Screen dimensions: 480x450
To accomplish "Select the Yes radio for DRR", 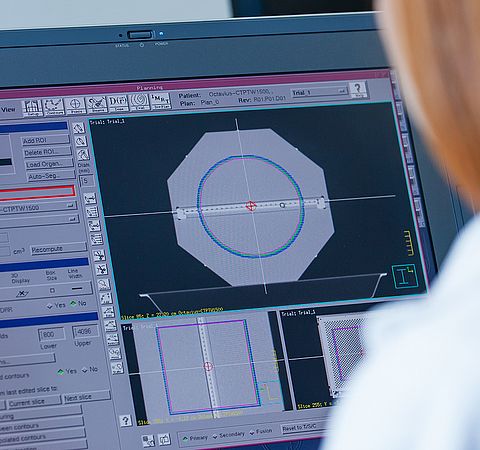I will (56, 306).
